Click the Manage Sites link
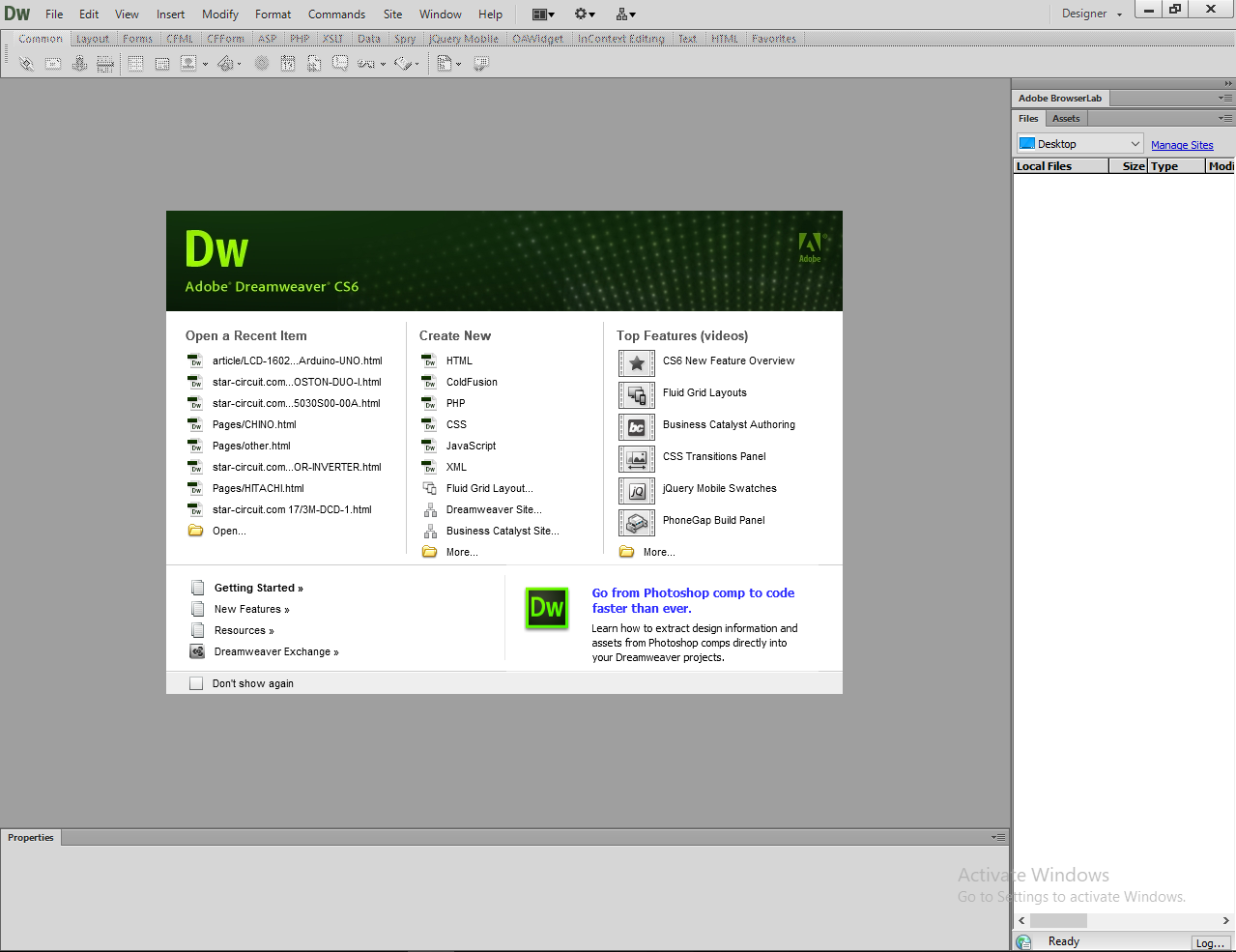The height and width of the screenshot is (952, 1236). (x=1182, y=145)
